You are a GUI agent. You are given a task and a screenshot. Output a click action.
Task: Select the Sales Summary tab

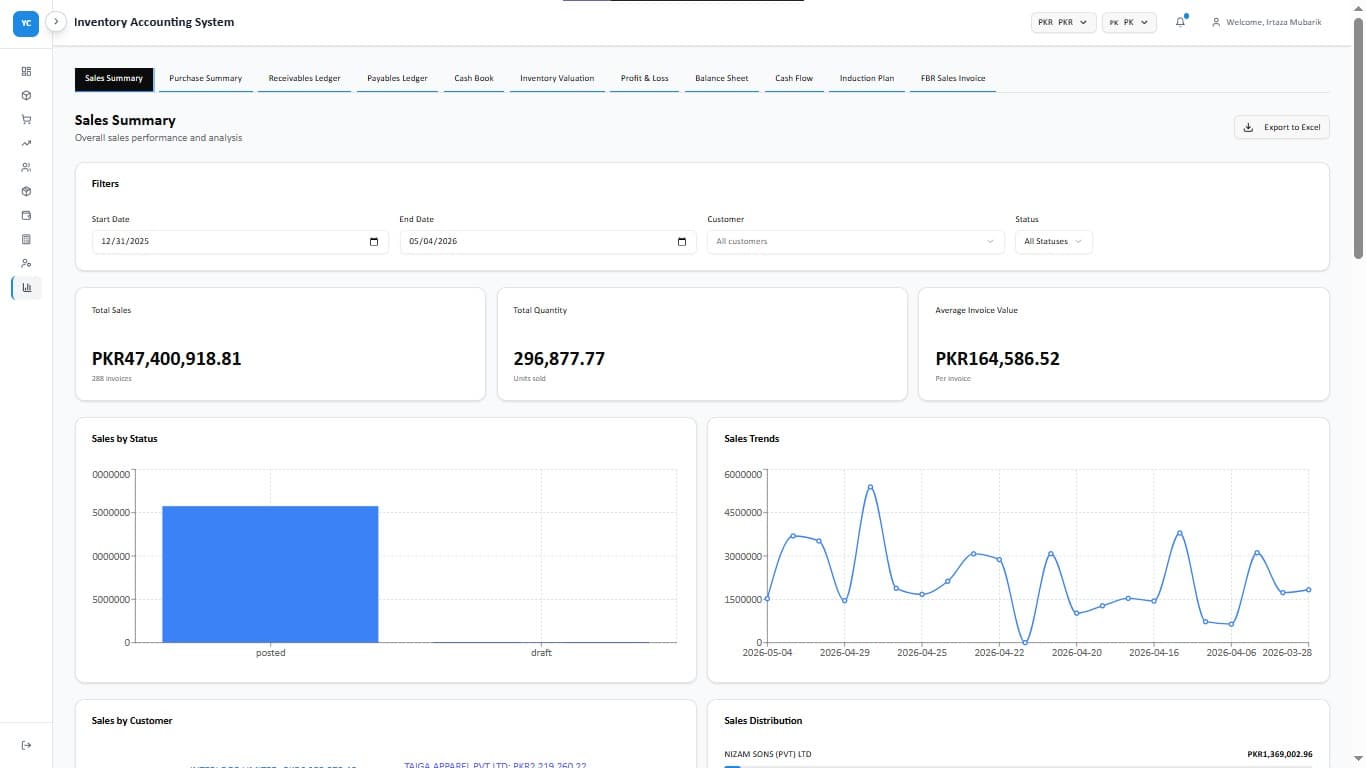[114, 78]
